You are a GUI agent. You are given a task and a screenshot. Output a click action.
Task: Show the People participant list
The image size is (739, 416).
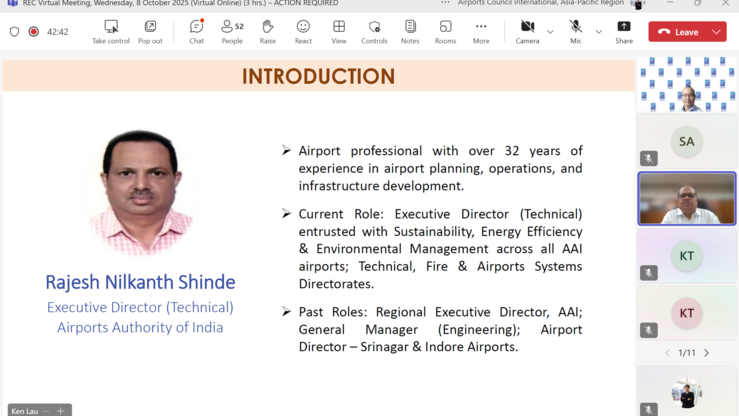click(x=232, y=31)
